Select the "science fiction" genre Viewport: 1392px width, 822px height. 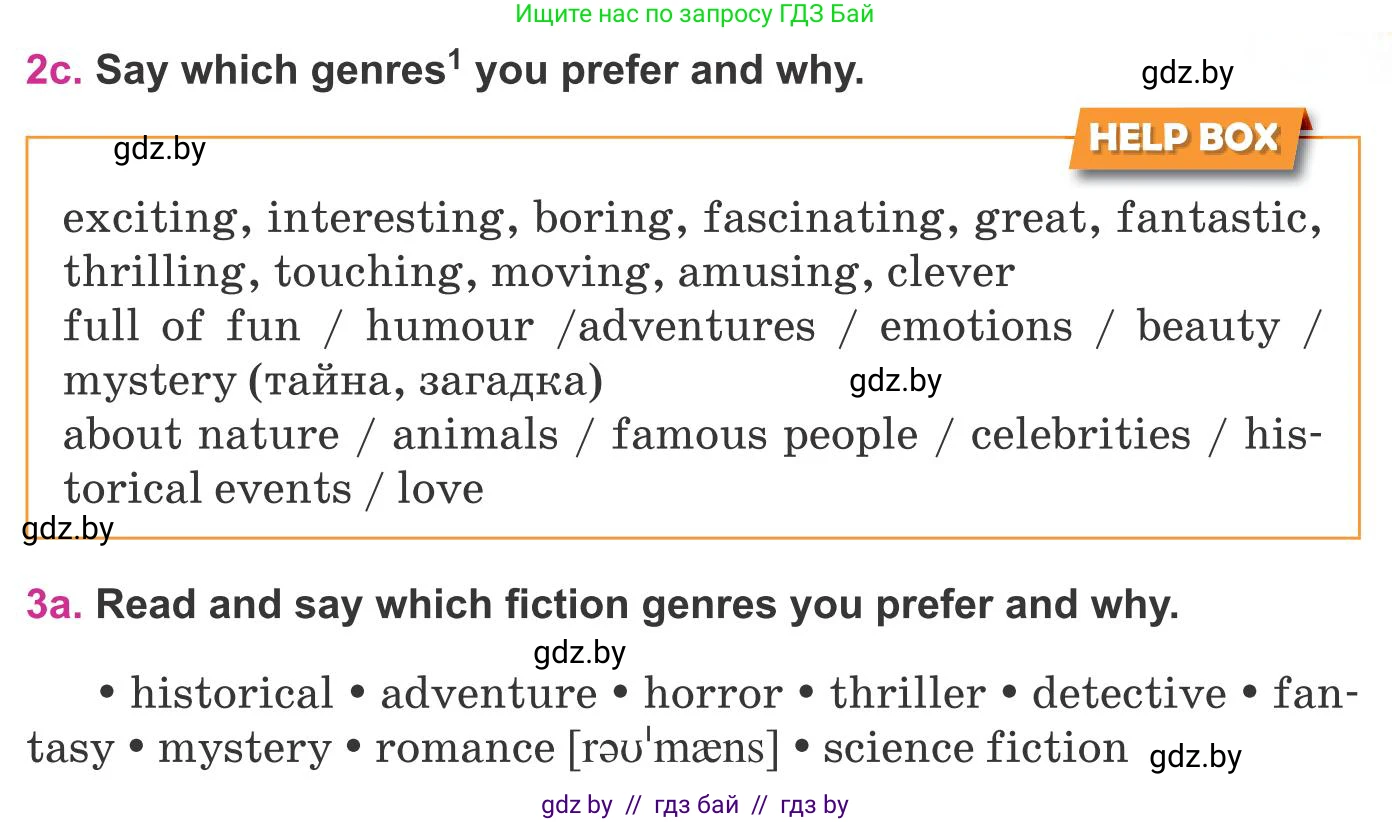coord(975,749)
